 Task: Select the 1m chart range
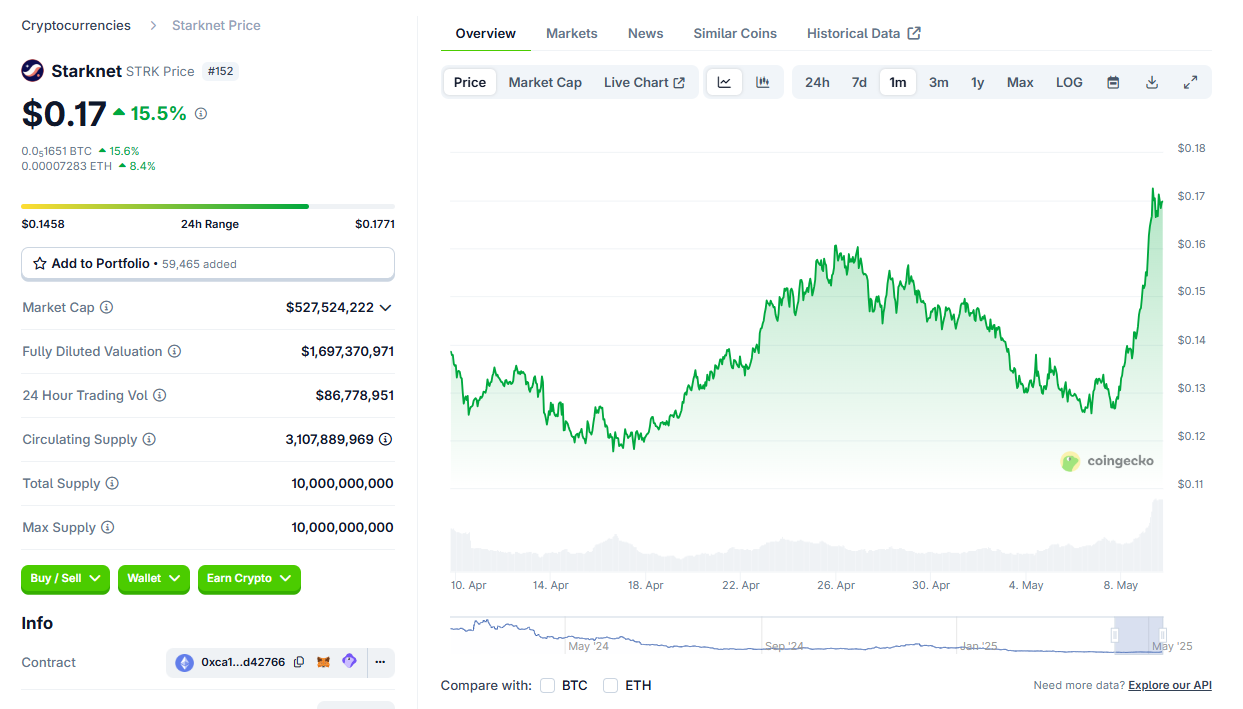tap(898, 82)
